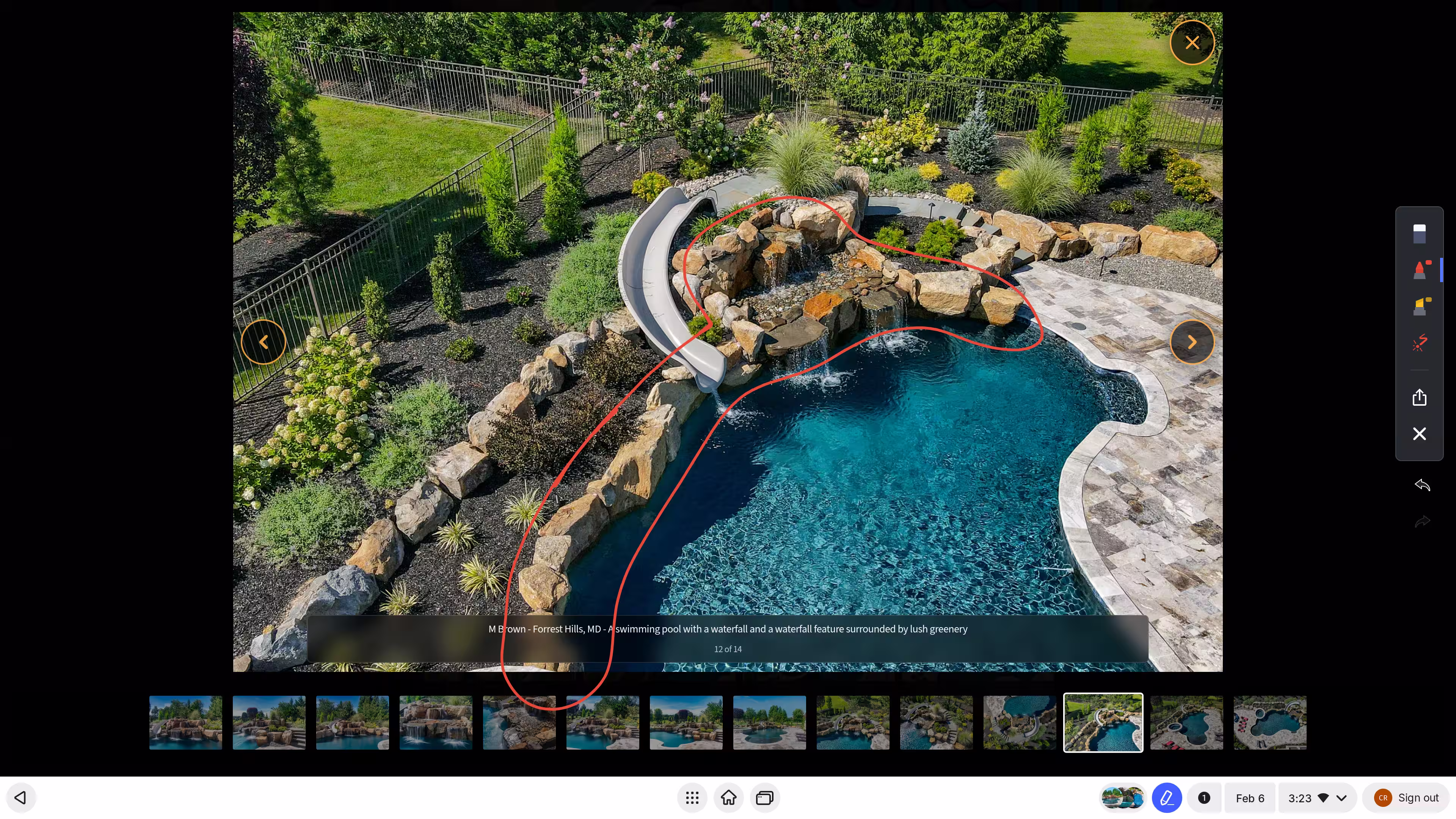This screenshot has width=1456, height=819.
Task: Close the annotation toolbar
Action: (1419, 433)
